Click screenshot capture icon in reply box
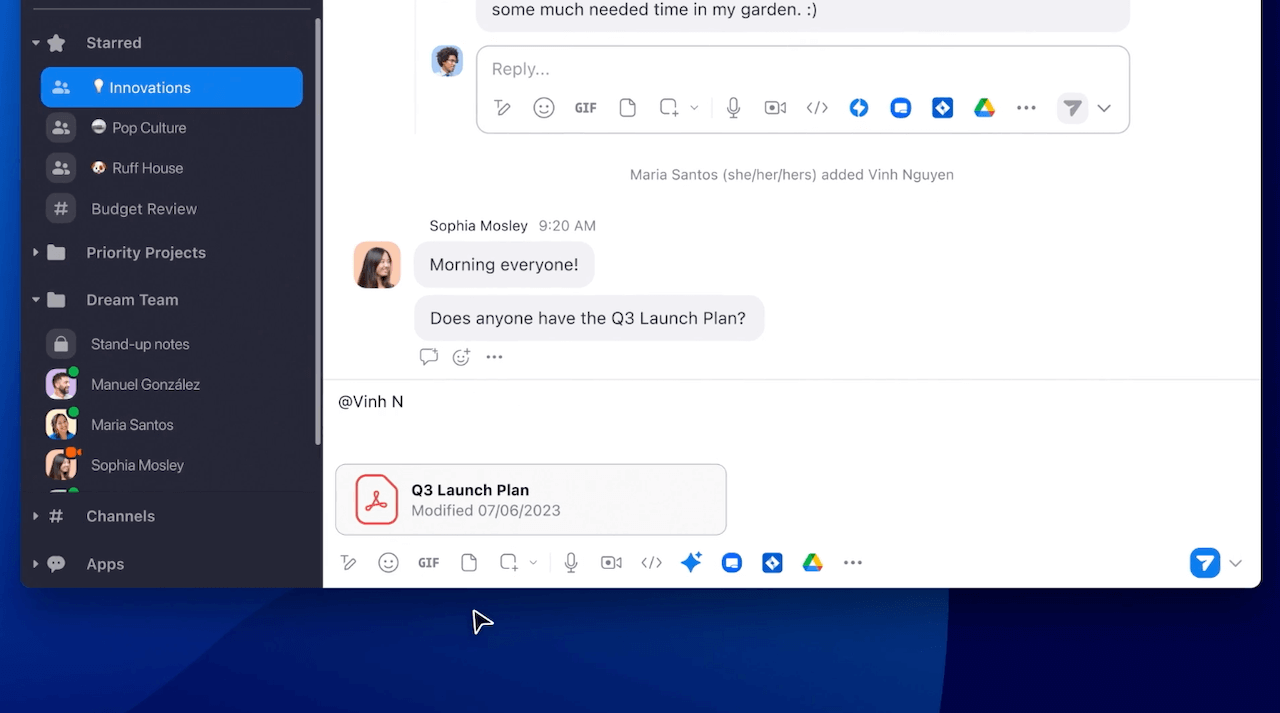This screenshot has width=1280, height=713. click(669, 108)
